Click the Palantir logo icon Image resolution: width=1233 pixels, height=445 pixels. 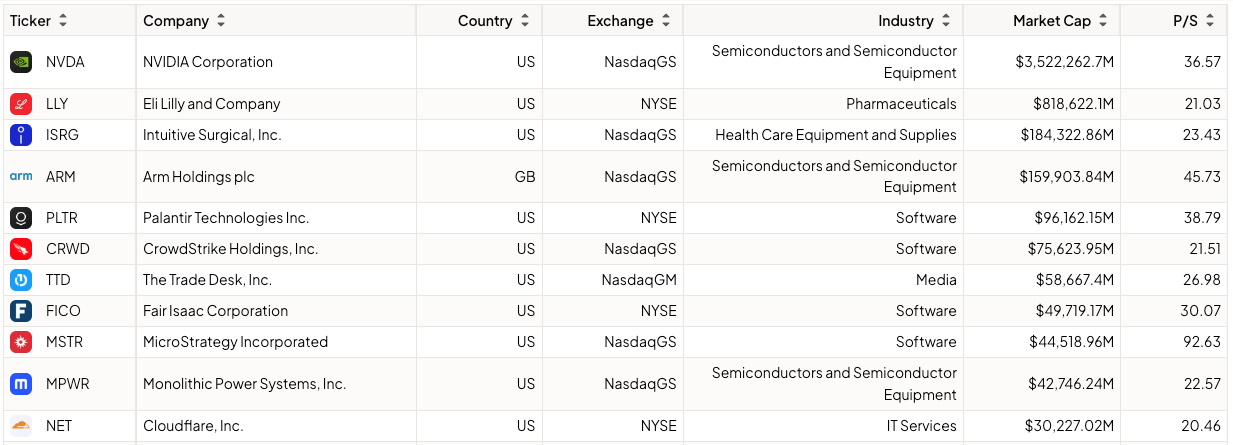pos(21,218)
